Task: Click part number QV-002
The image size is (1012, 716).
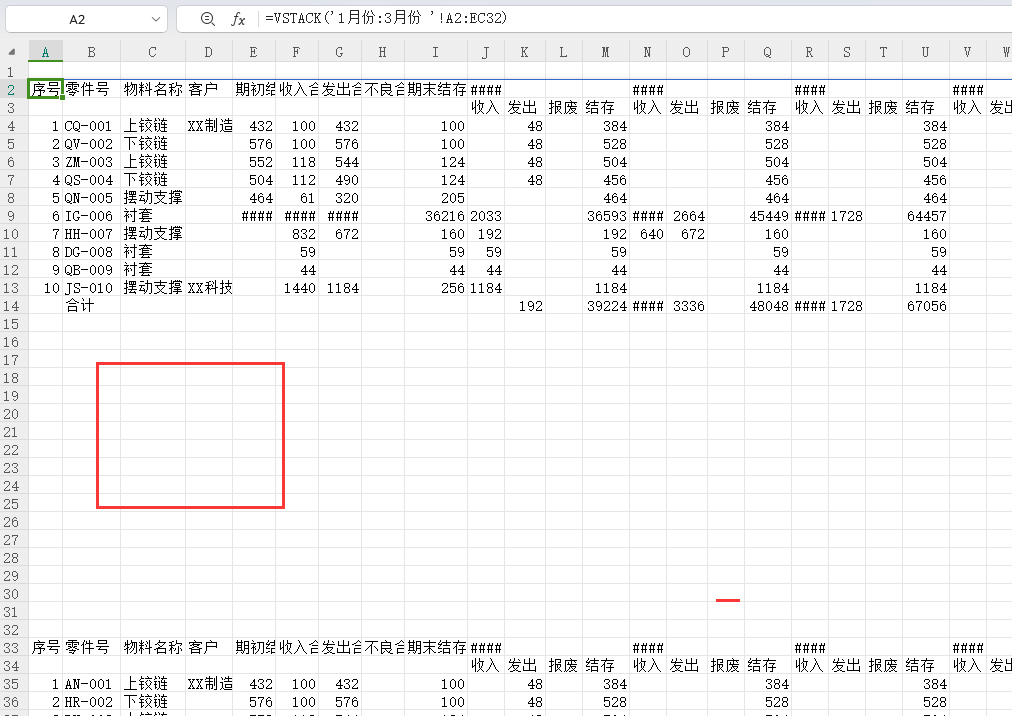Action: point(92,144)
